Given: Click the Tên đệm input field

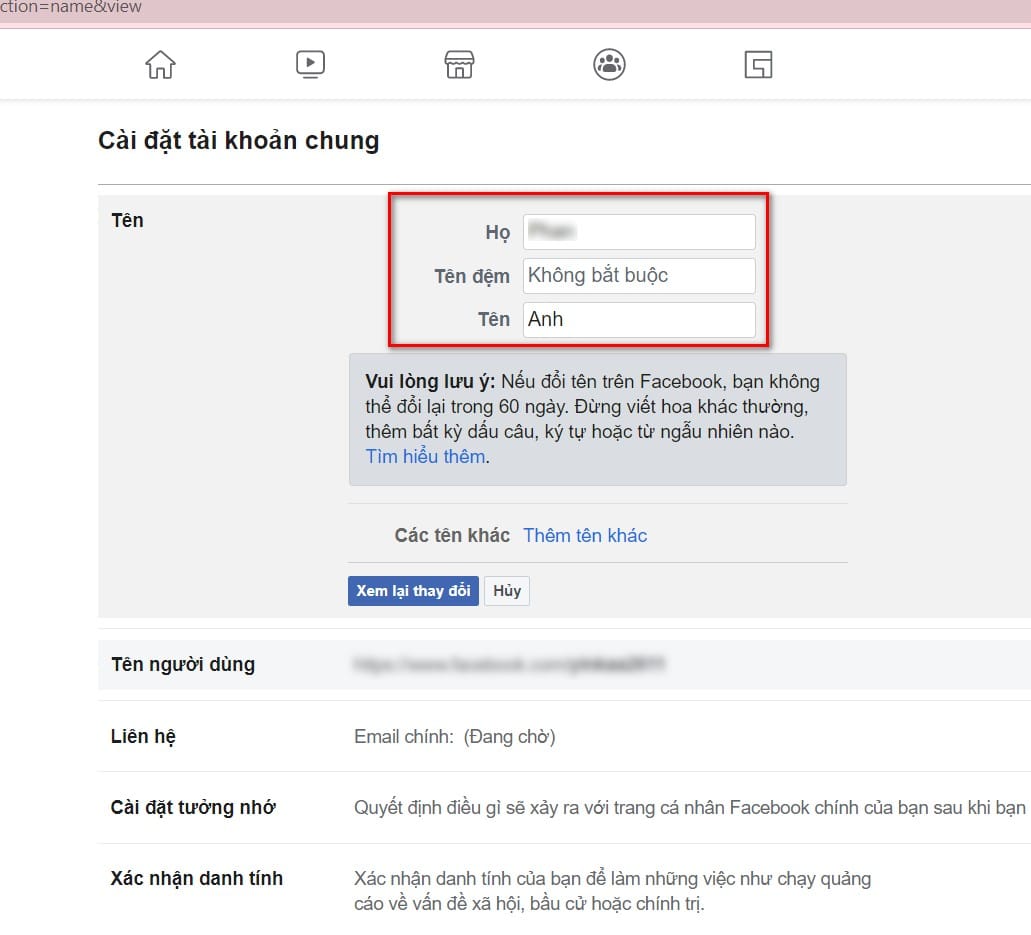Looking at the screenshot, I should pos(639,276).
